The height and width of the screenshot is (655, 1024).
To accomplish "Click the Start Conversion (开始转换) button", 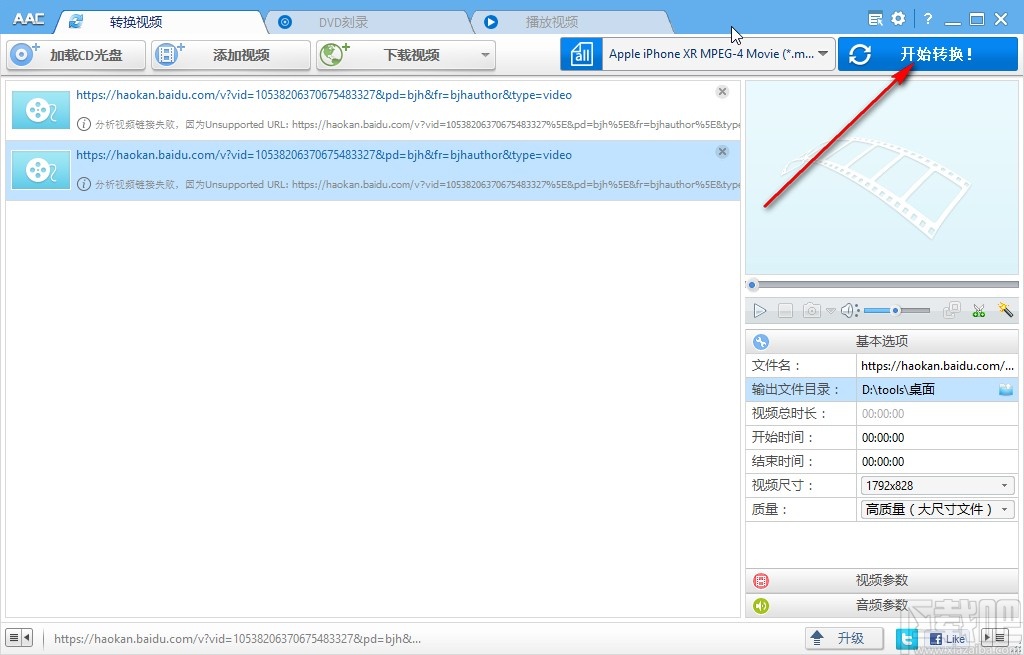I will [927, 54].
